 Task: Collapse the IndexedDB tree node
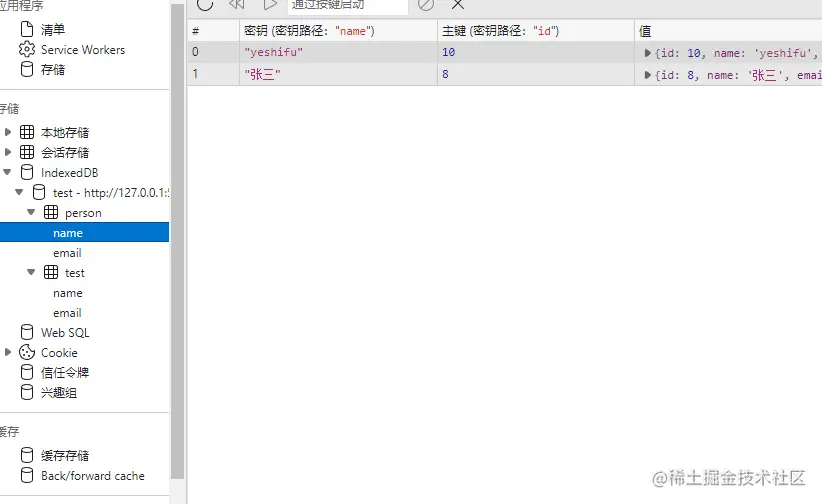click(7, 171)
